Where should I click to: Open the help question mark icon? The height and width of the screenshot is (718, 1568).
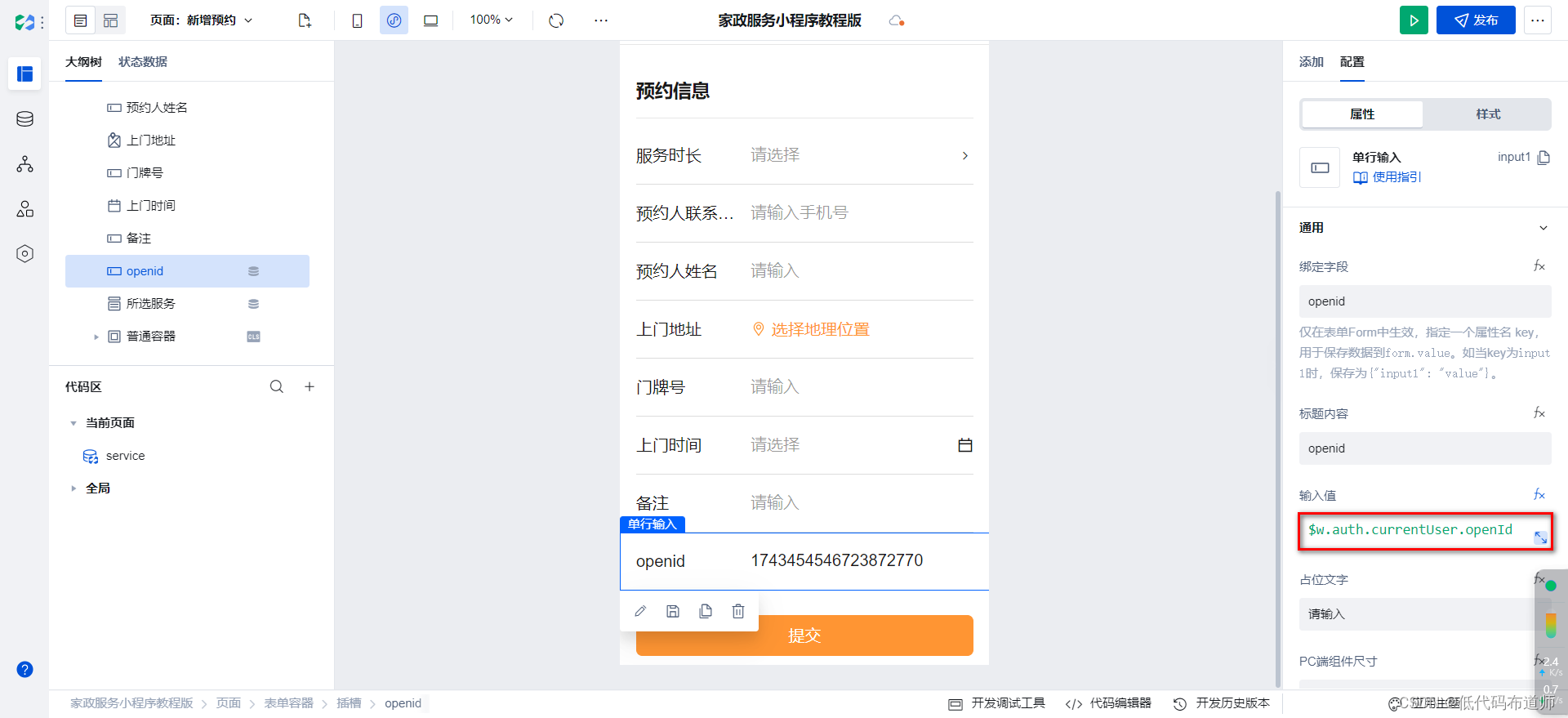pos(25,669)
